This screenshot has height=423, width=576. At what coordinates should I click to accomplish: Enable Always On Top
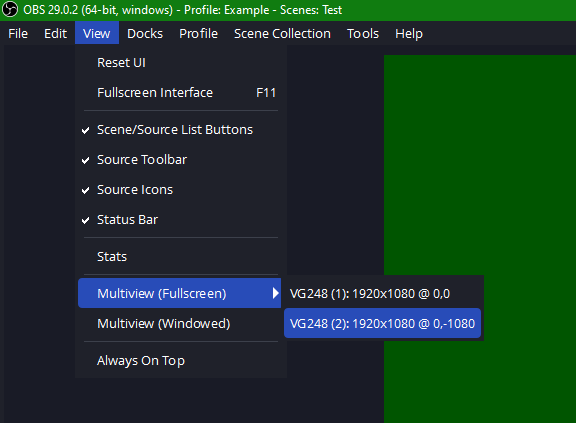pyautogui.click(x=180, y=361)
